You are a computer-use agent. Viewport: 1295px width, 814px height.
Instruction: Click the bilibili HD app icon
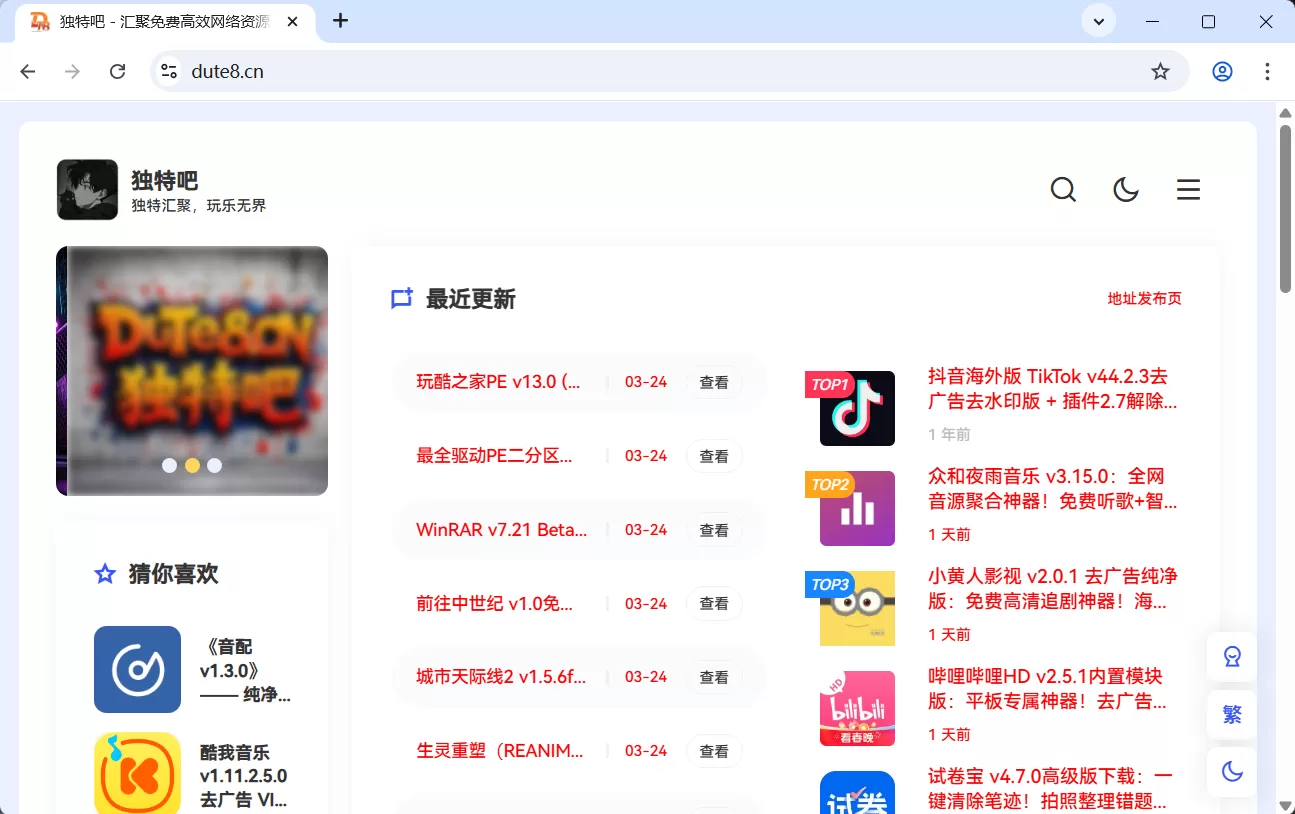pos(857,708)
